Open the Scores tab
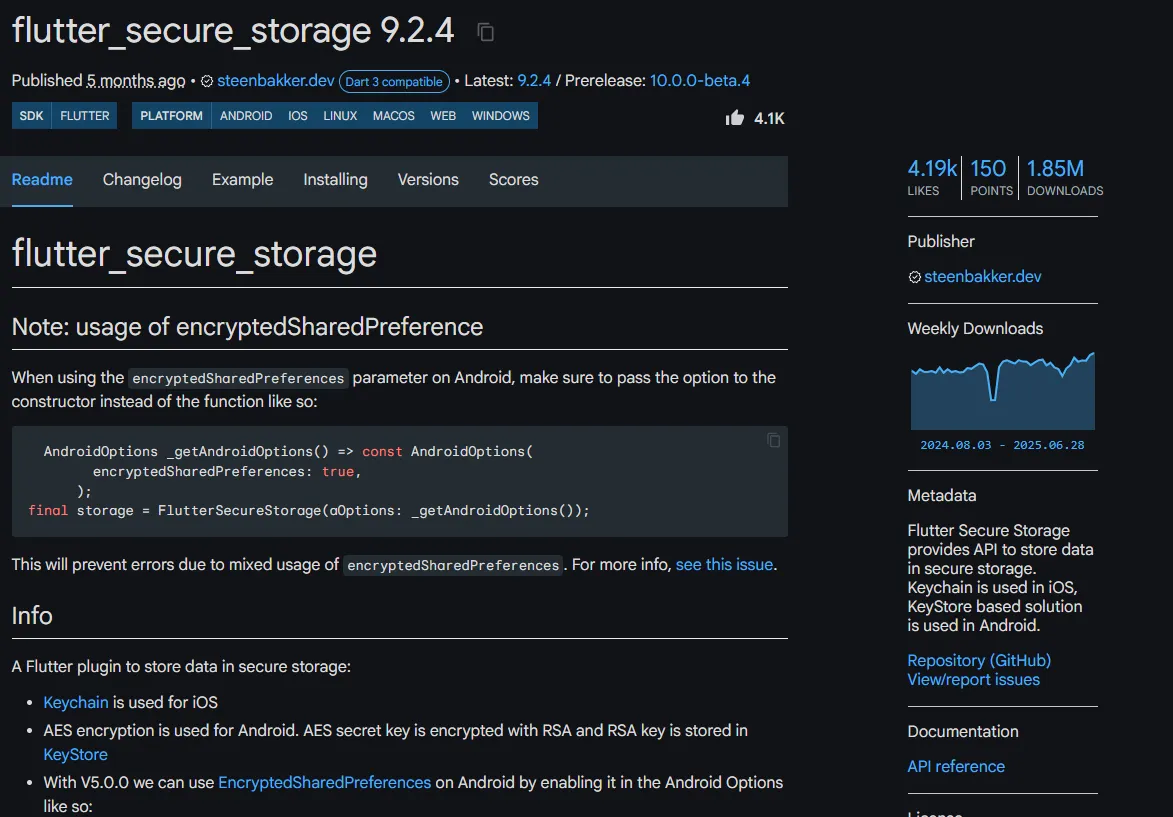1173x817 pixels. point(513,180)
